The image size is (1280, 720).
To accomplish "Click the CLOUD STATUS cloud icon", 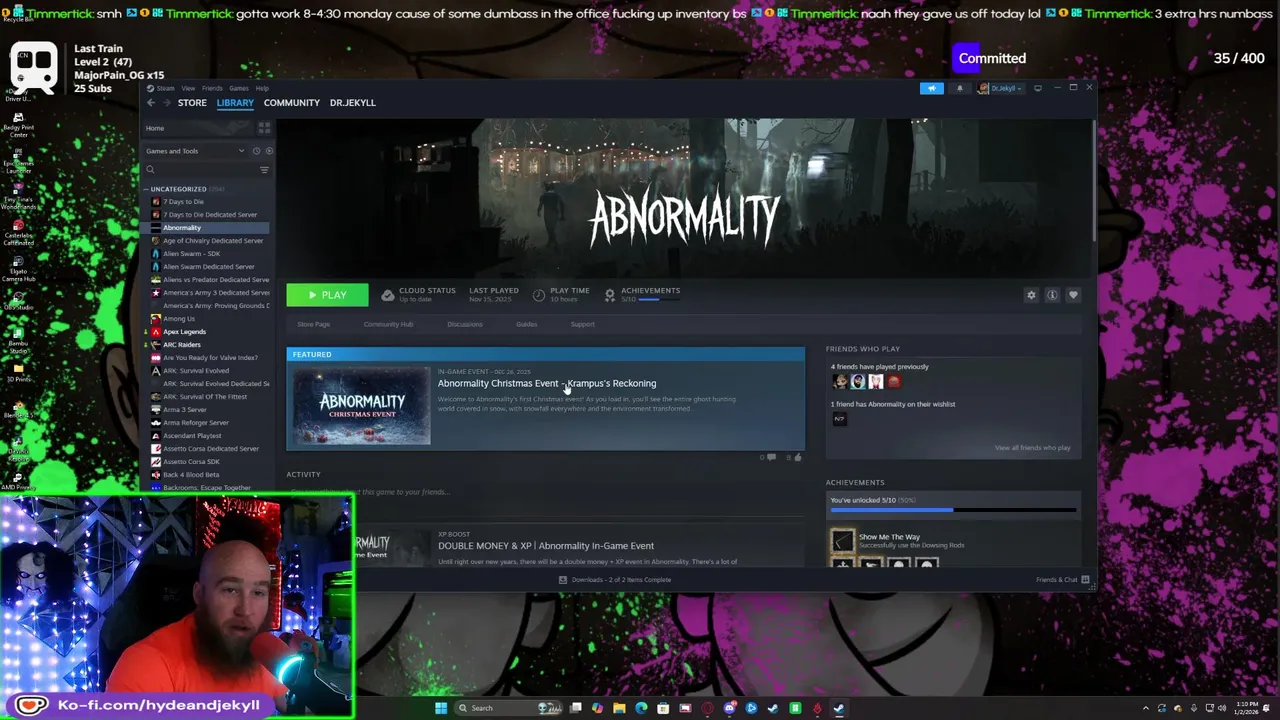I will 387,295.
